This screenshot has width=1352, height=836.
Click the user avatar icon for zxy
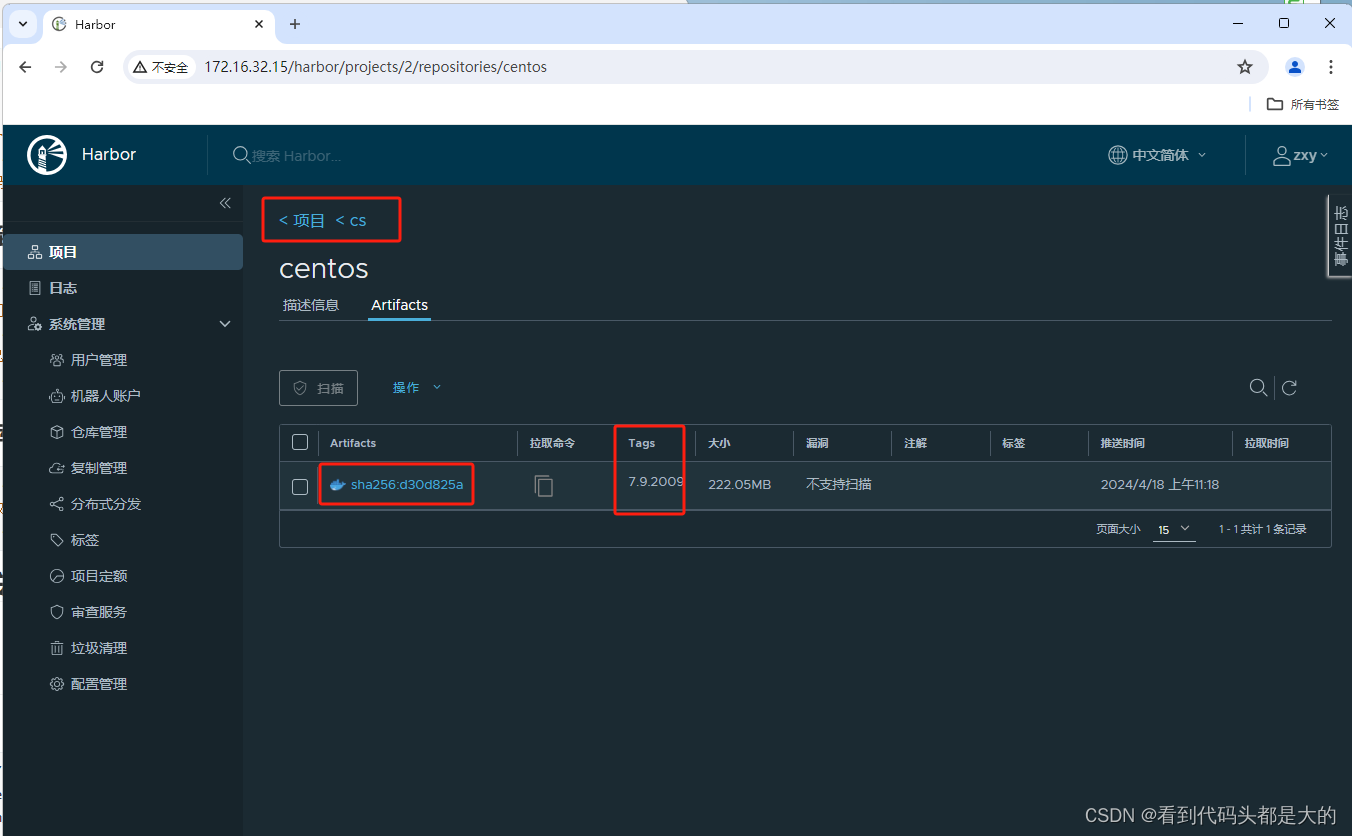[1281, 155]
